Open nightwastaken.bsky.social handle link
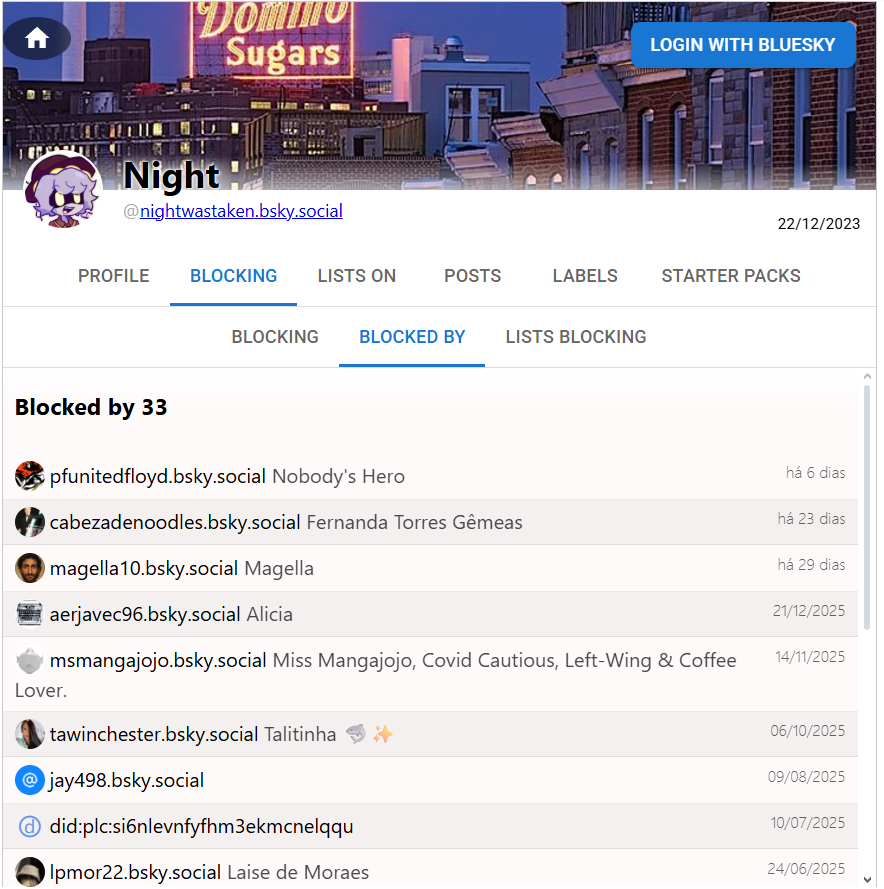 click(241, 211)
